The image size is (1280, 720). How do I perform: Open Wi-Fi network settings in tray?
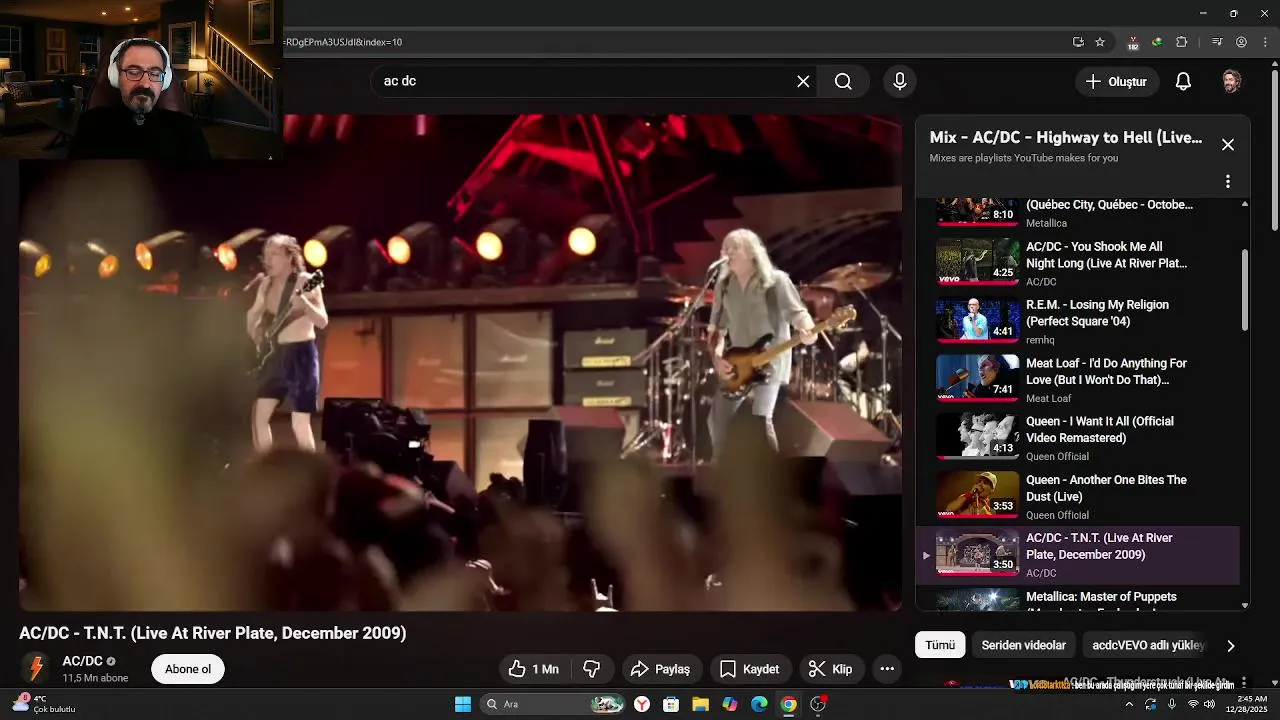[x=1192, y=704]
